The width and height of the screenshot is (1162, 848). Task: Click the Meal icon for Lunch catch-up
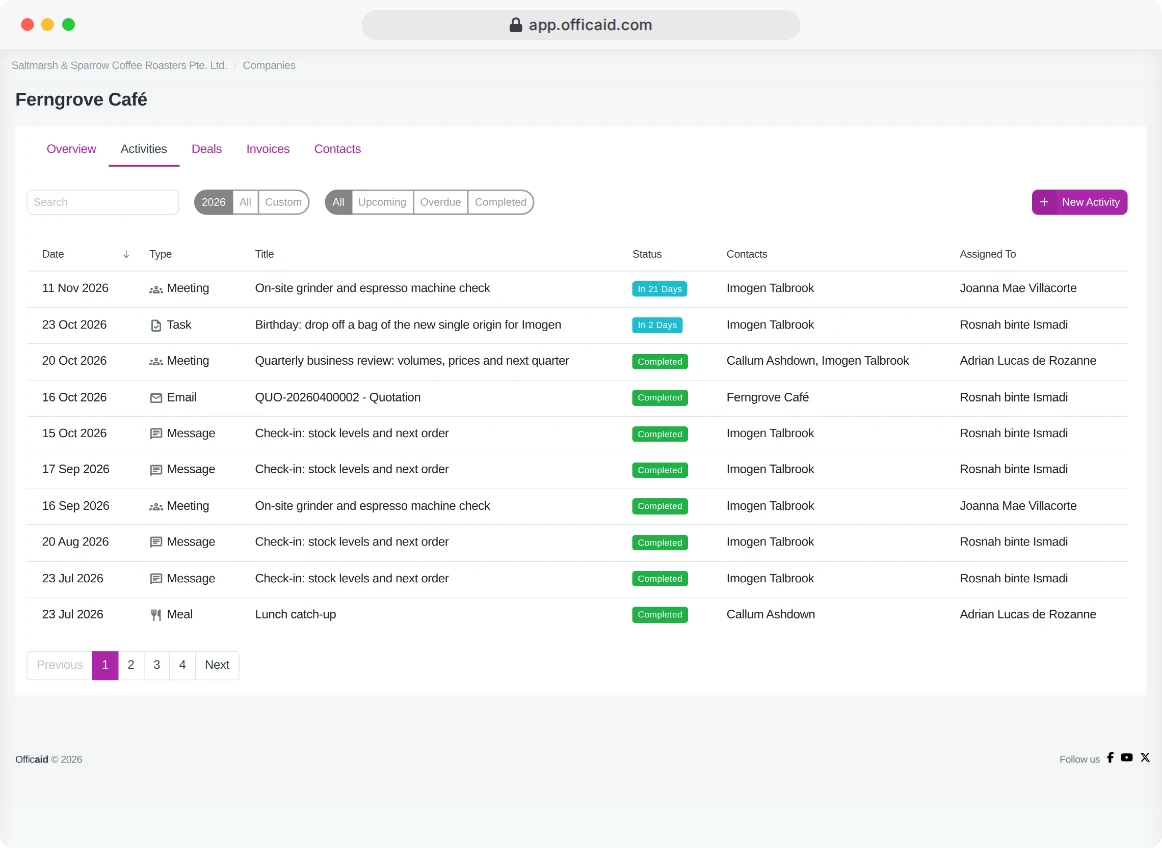click(156, 615)
